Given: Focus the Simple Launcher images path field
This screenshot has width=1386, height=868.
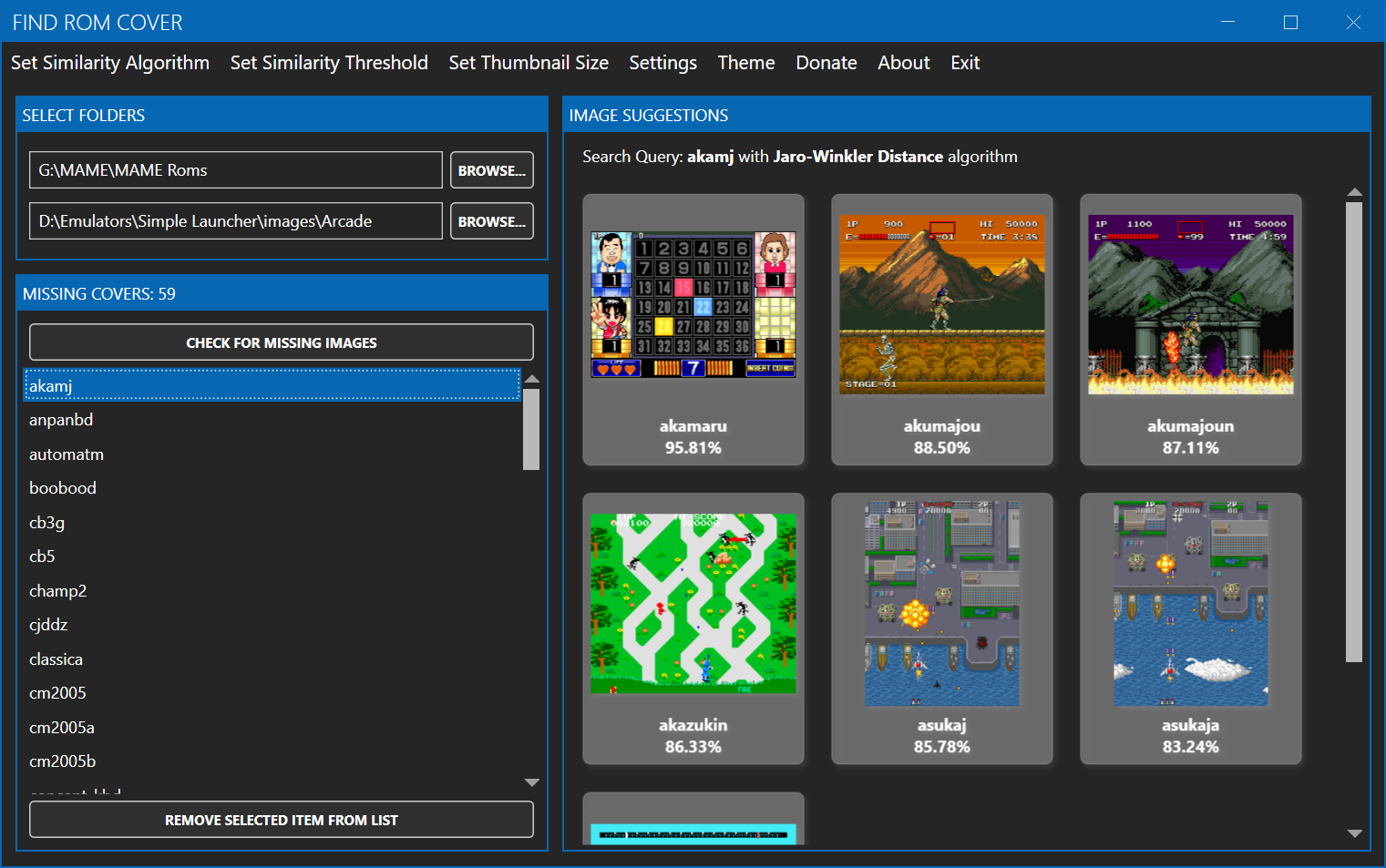Looking at the screenshot, I should (x=236, y=221).
